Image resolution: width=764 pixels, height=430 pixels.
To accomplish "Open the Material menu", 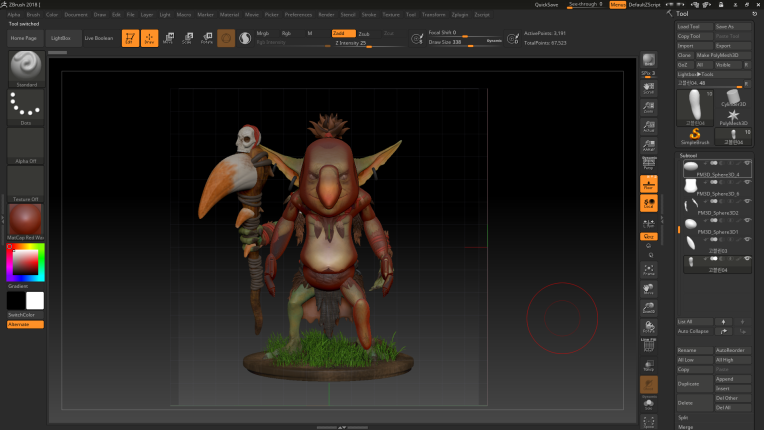I will pyautogui.click(x=229, y=15).
